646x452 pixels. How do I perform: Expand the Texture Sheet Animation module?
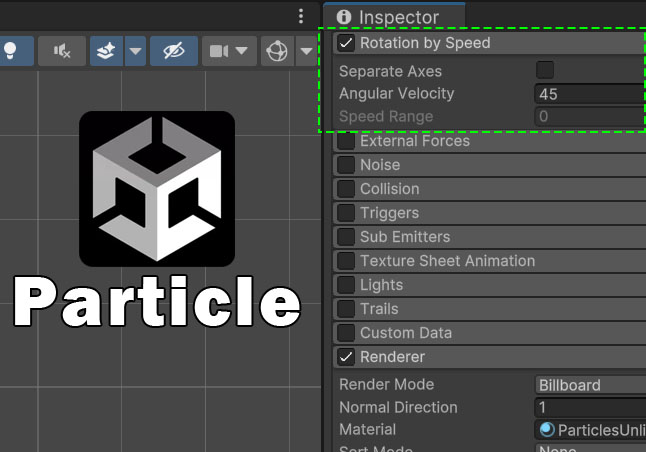pos(447,261)
